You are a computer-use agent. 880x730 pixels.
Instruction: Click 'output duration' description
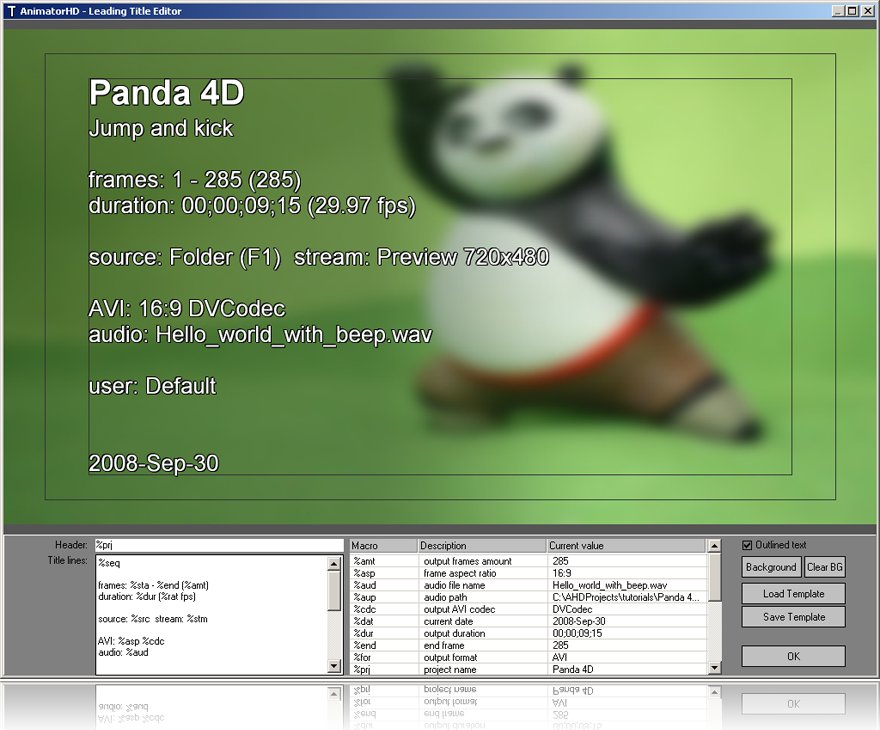pos(454,633)
